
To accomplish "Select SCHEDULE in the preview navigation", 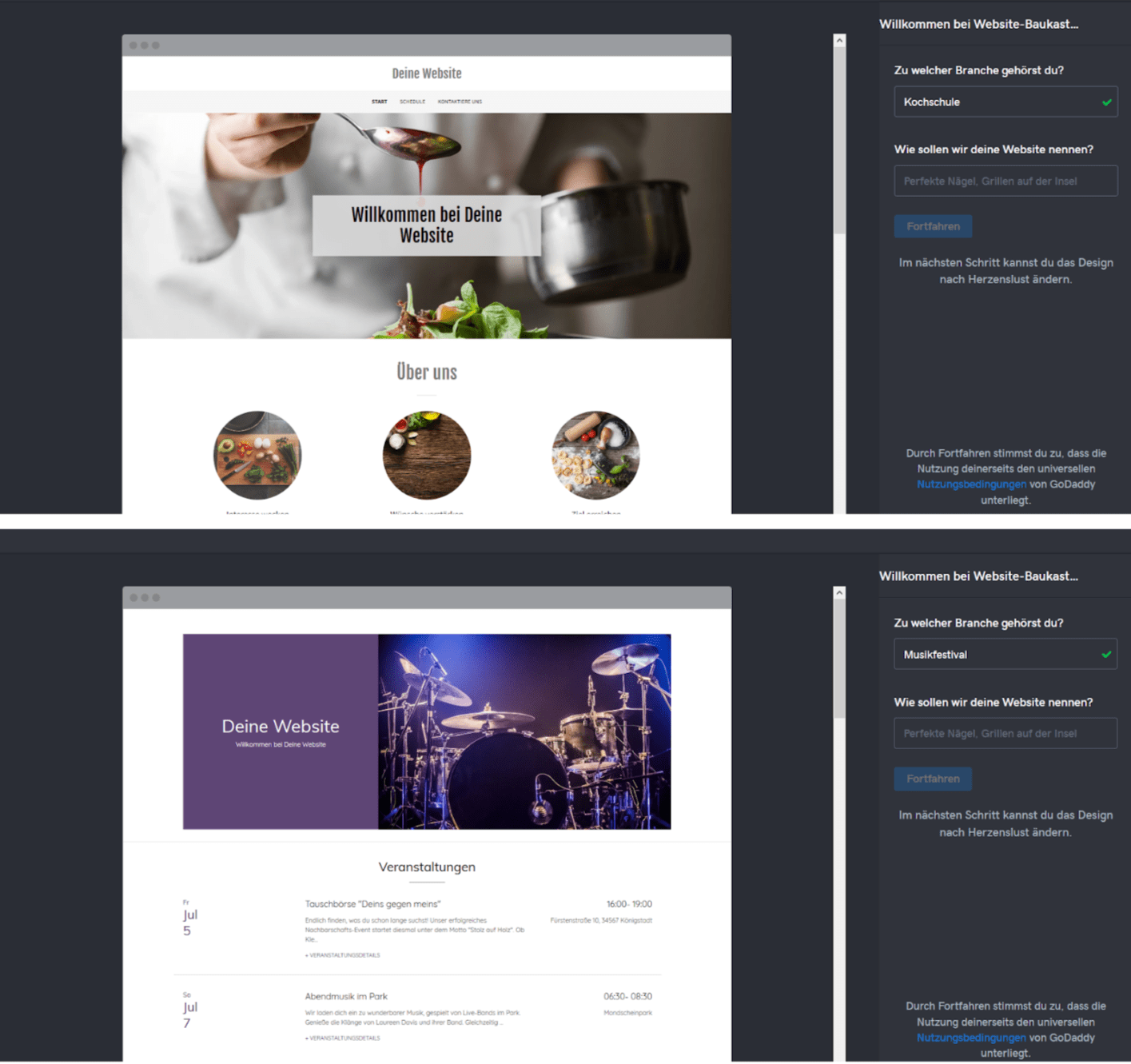I will pyautogui.click(x=412, y=102).
